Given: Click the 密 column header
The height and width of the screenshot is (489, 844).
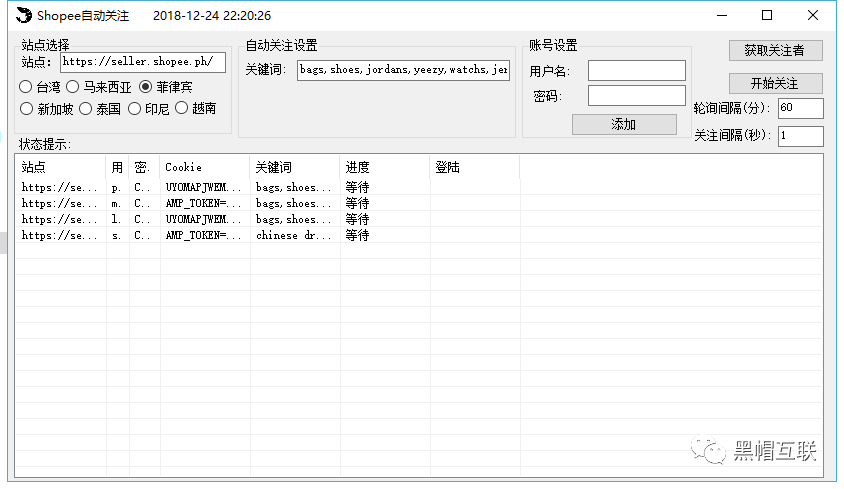Looking at the screenshot, I should pos(144,167).
